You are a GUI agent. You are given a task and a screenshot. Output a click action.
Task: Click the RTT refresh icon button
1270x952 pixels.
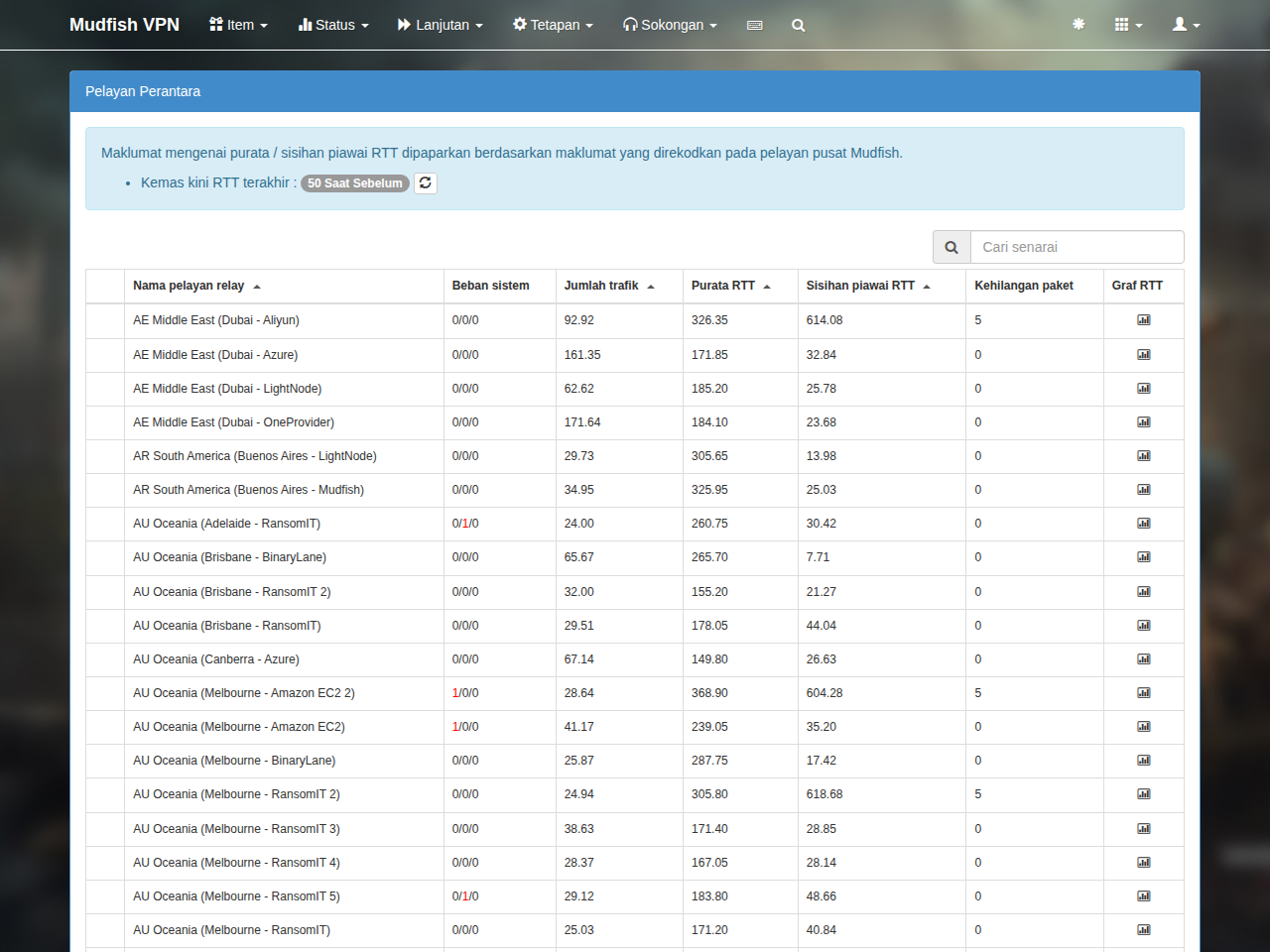point(426,183)
